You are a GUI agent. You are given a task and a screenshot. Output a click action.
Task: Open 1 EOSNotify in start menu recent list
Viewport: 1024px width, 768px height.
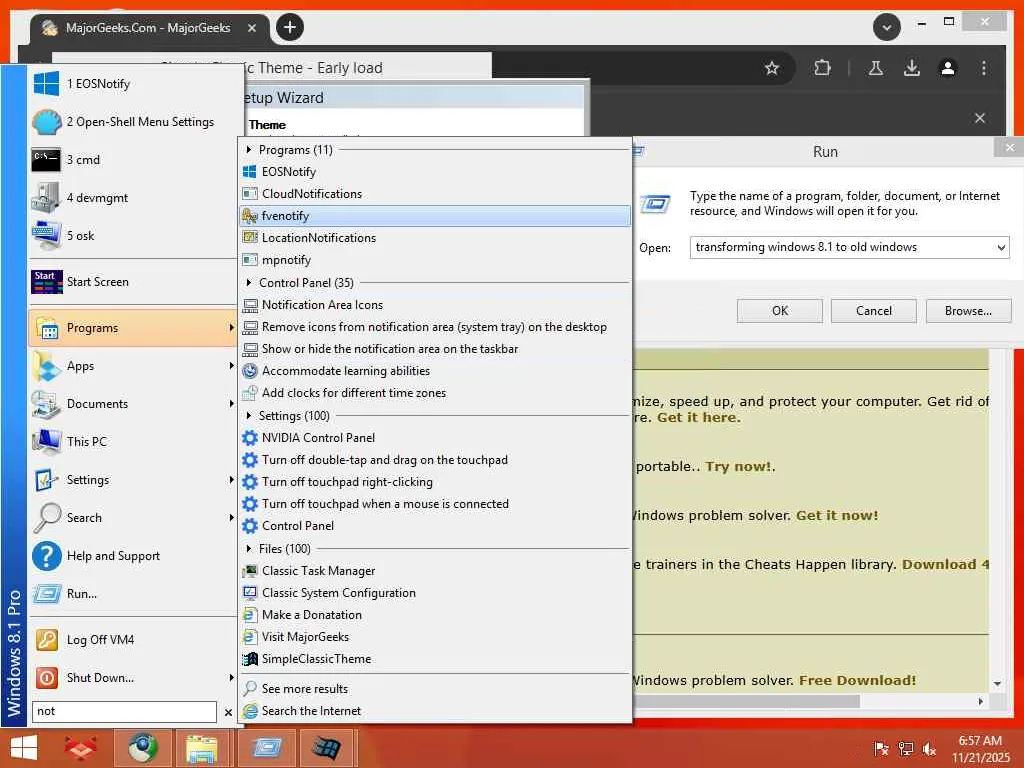click(134, 84)
